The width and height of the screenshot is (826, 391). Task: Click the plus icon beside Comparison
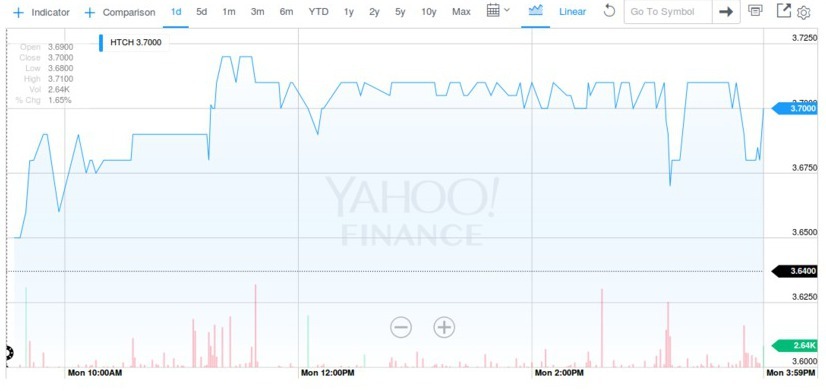(x=90, y=12)
